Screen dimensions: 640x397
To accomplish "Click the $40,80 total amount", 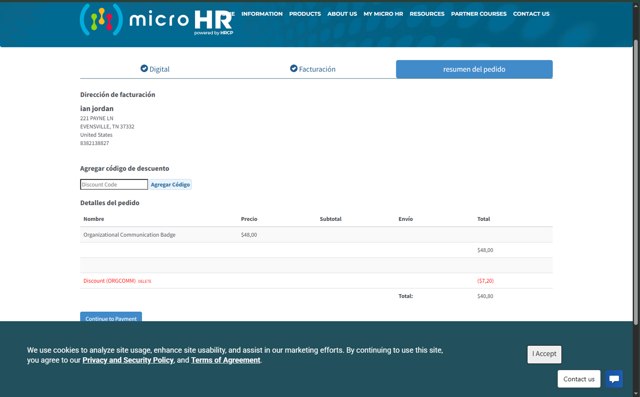I will [485, 296].
